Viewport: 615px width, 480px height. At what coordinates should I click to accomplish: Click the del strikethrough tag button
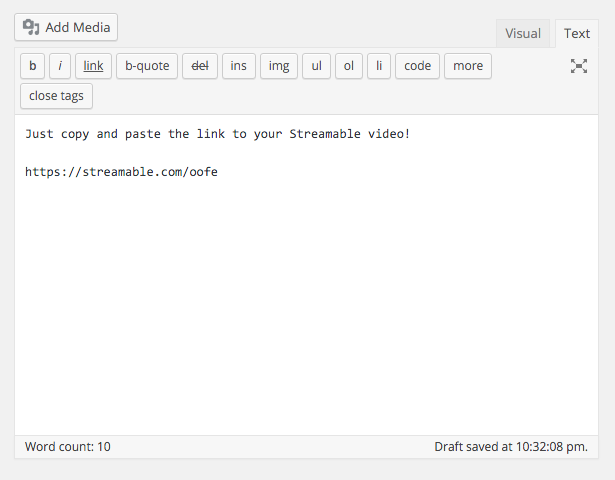[200, 66]
